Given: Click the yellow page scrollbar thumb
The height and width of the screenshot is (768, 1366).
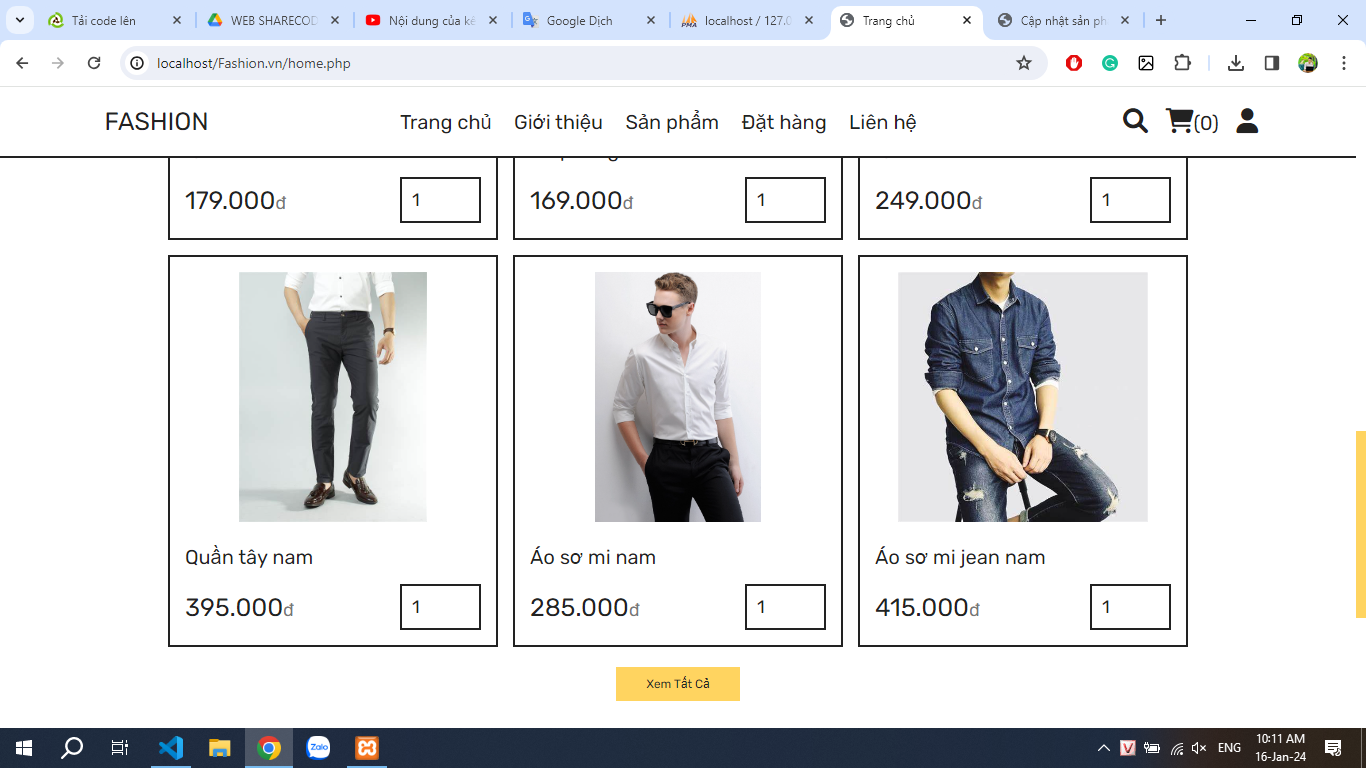Looking at the screenshot, I should 1360,524.
